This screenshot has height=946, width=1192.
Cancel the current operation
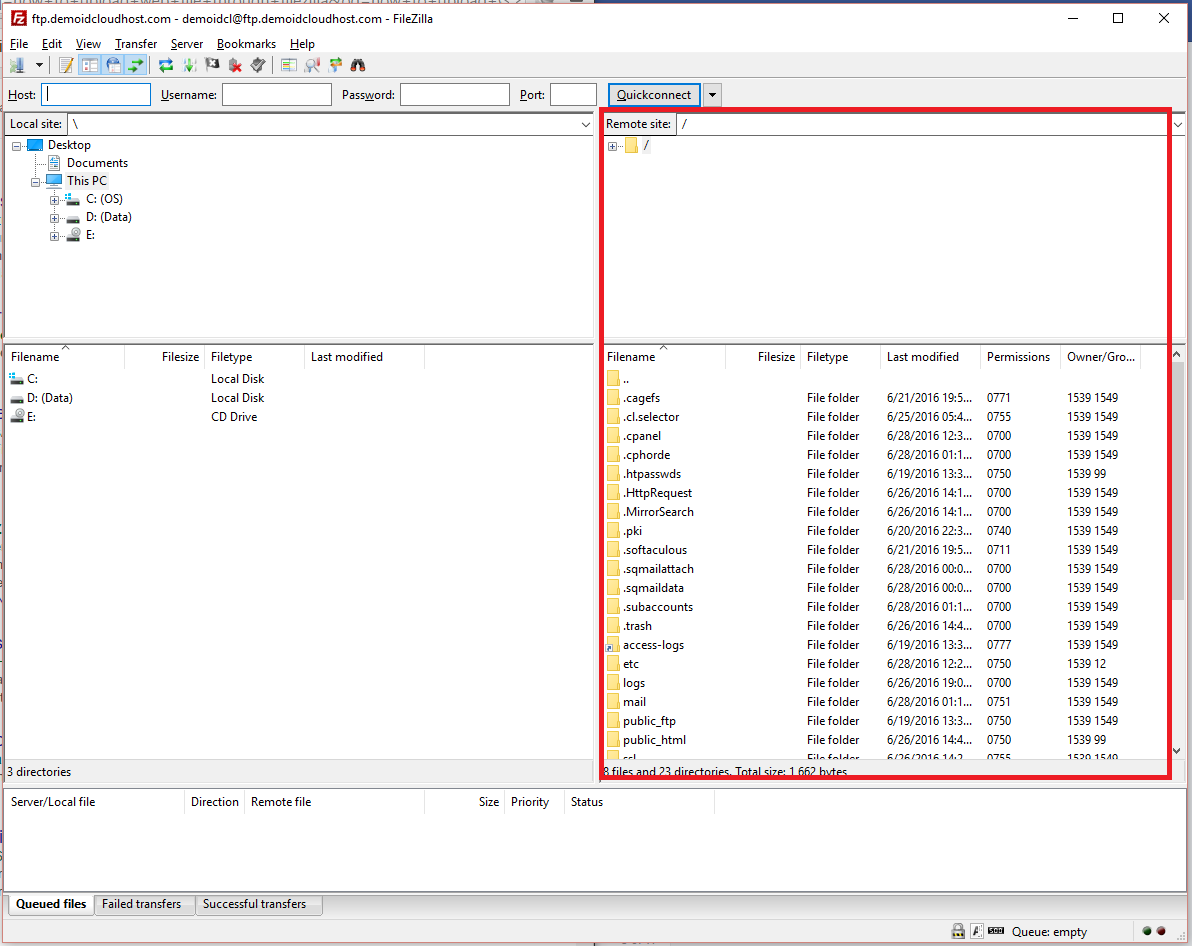pyautogui.click(x=211, y=64)
